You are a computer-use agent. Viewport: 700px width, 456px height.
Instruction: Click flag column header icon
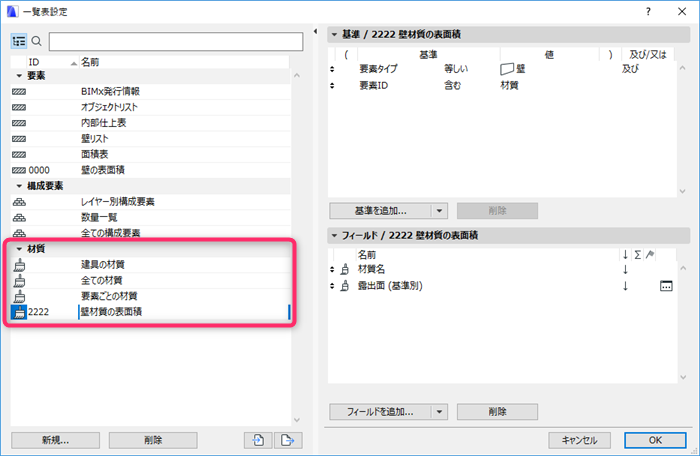click(x=650, y=255)
